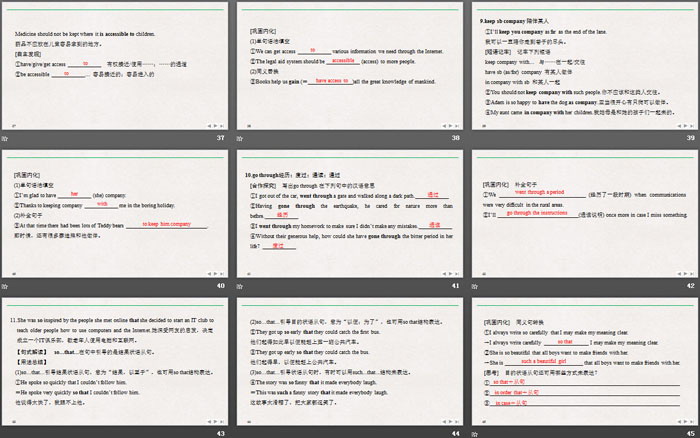Click the animation star icon under slide 44
This screenshot has height=438, width=700.
[x=239, y=434]
